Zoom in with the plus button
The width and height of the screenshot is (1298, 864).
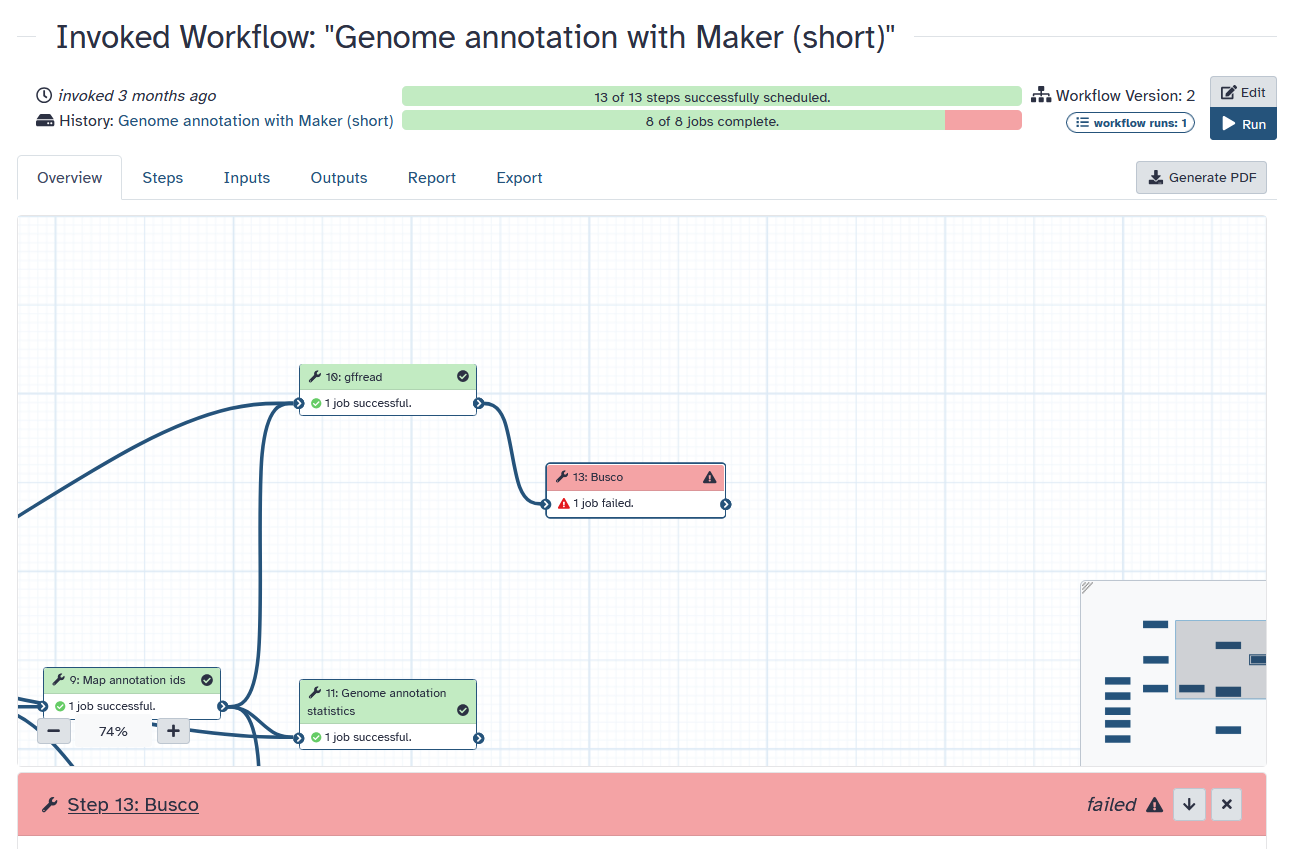173,731
